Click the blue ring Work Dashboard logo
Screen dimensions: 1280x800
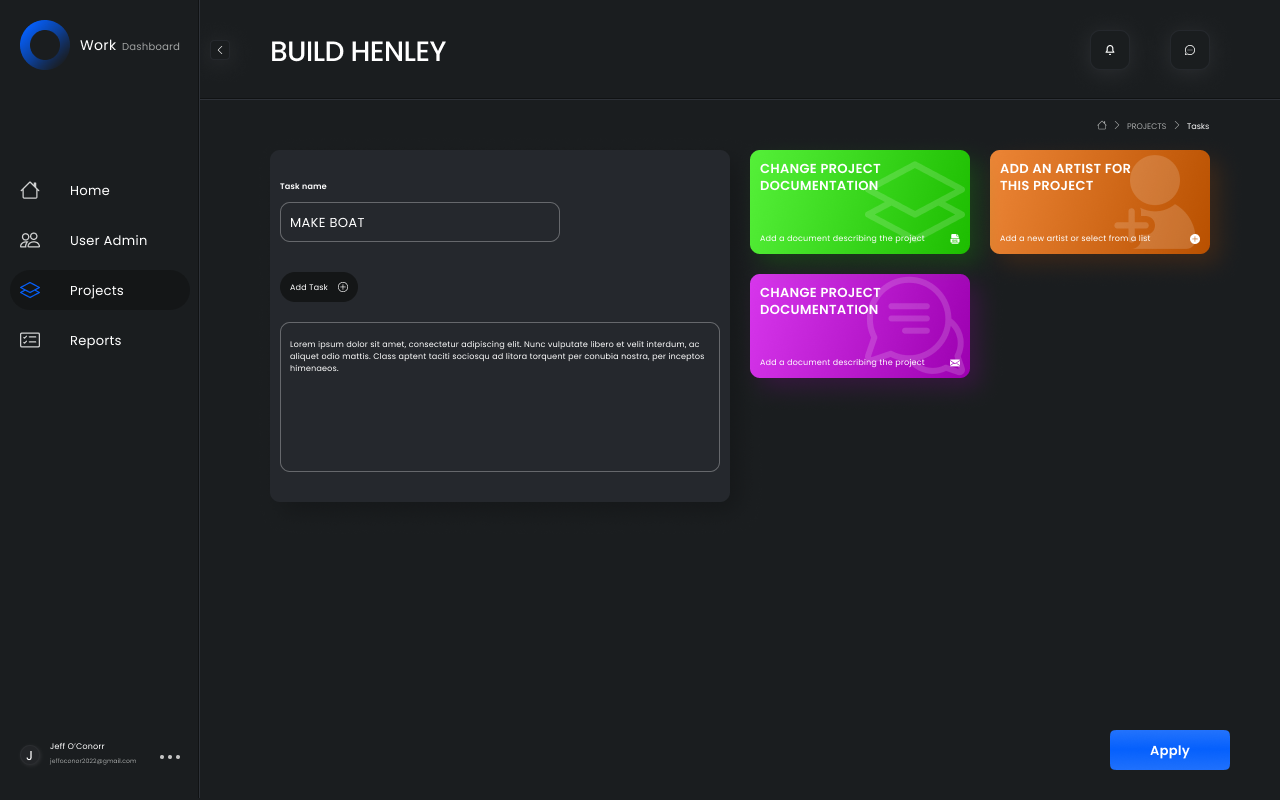click(x=45, y=45)
